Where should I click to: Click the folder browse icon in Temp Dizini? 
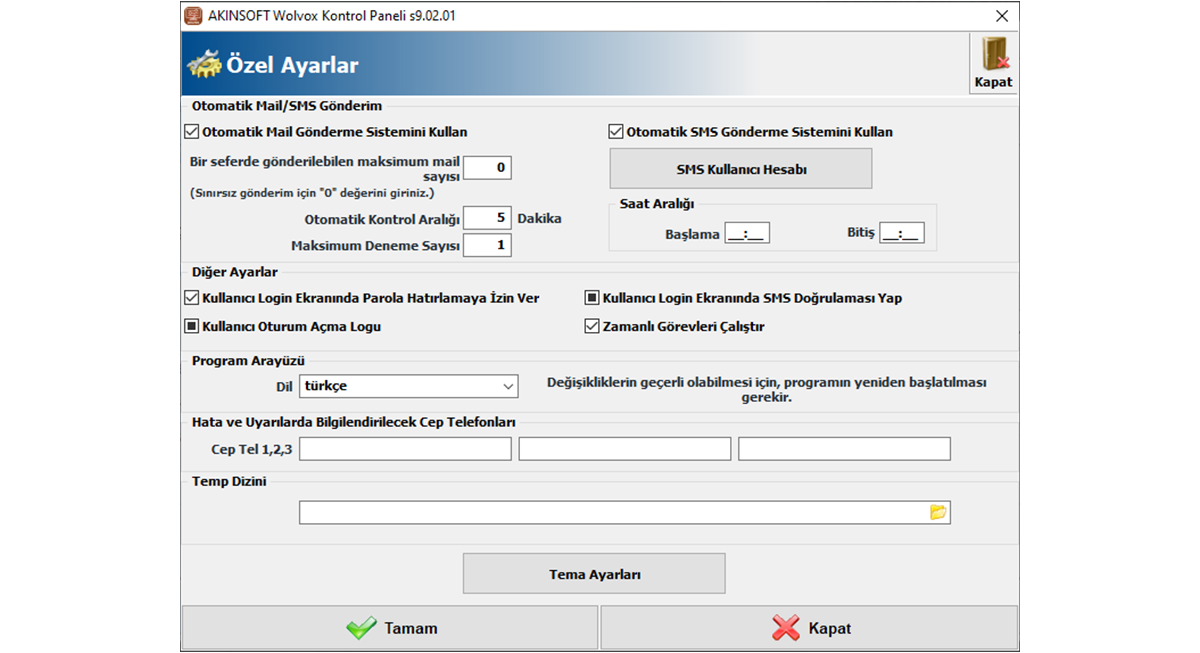pyautogui.click(x=937, y=512)
